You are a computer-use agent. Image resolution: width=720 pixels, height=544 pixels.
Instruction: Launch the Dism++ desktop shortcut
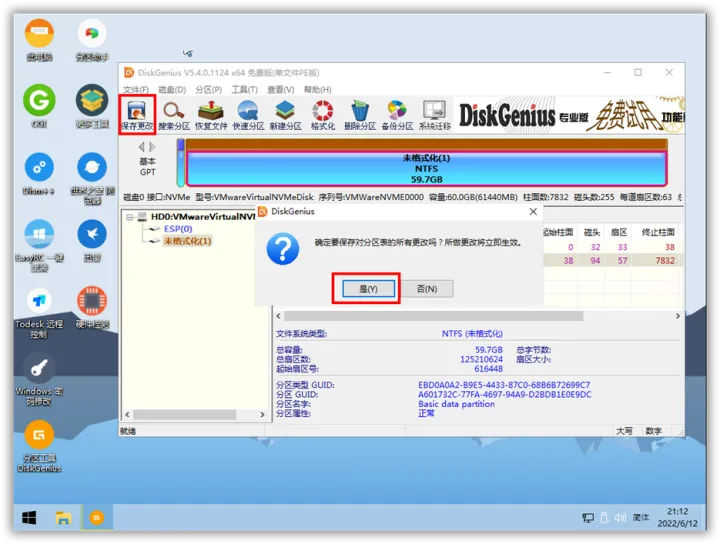click(39, 174)
